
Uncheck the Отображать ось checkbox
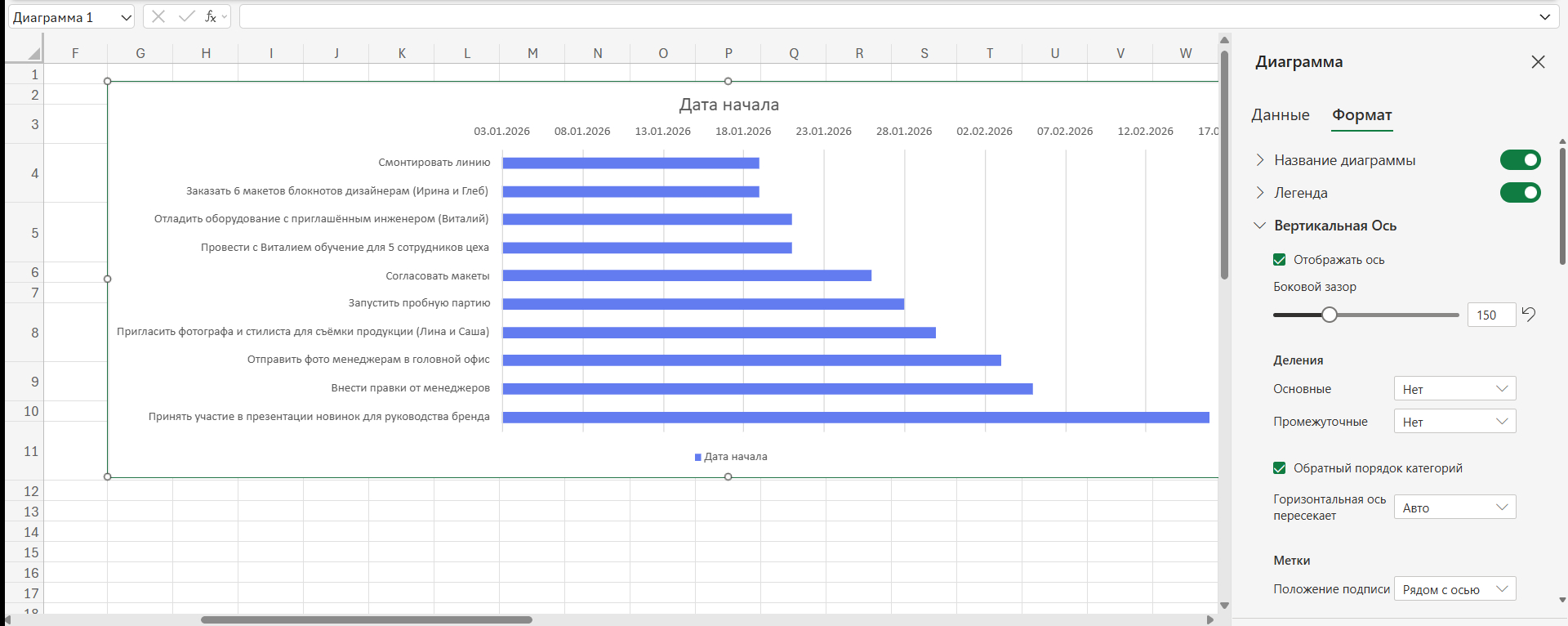pyautogui.click(x=1280, y=260)
